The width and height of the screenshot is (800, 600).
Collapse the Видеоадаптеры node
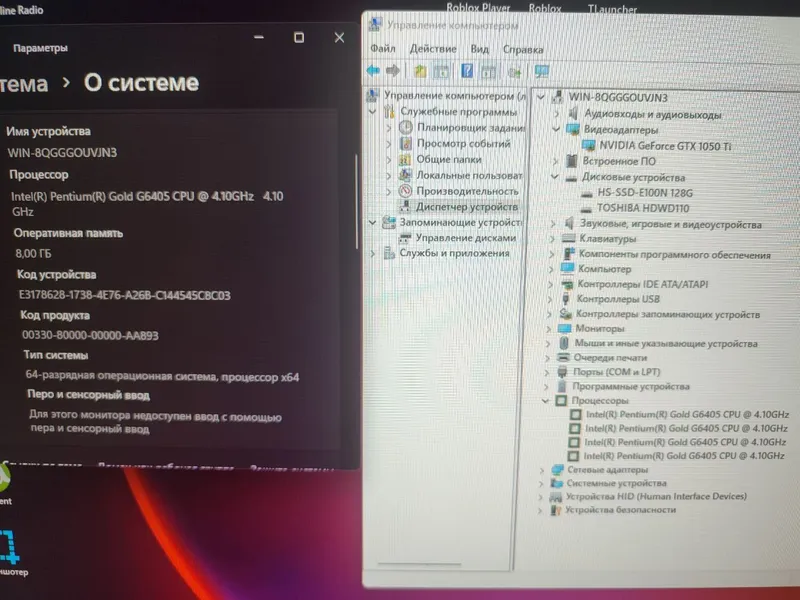point(556,129)
